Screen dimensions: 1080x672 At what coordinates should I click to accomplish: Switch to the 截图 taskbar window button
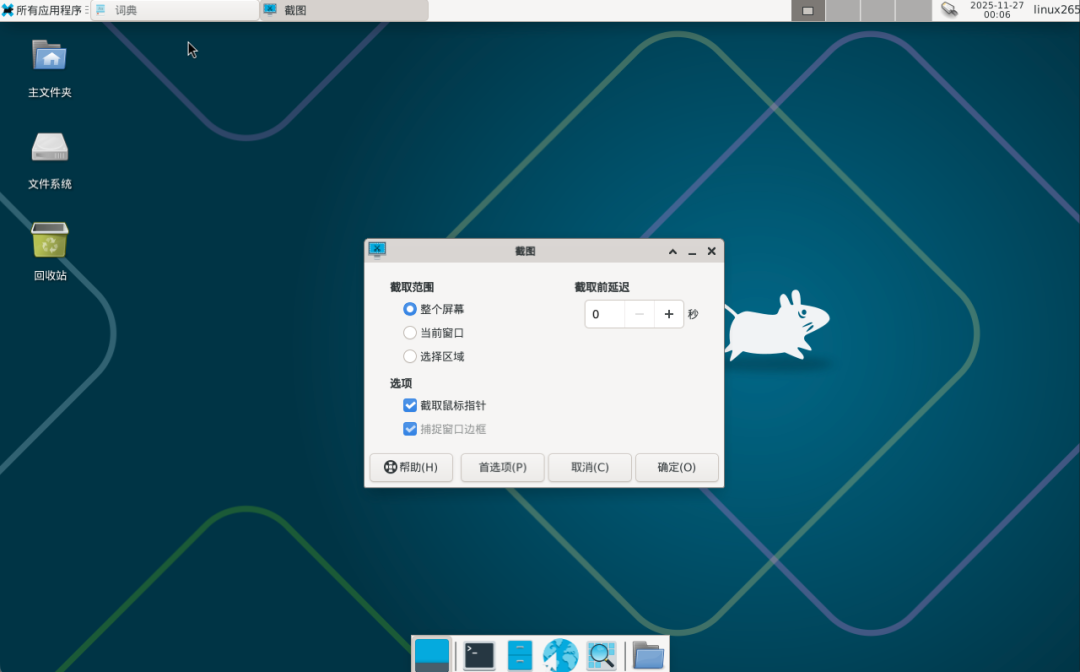pyautogui.click(x=344, y=10)
